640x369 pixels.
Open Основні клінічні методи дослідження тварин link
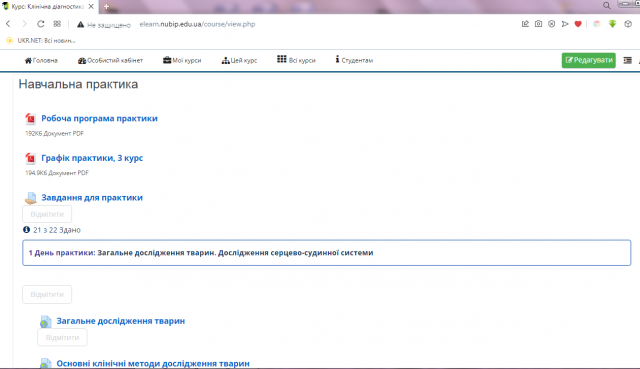(x=153, y=363)
